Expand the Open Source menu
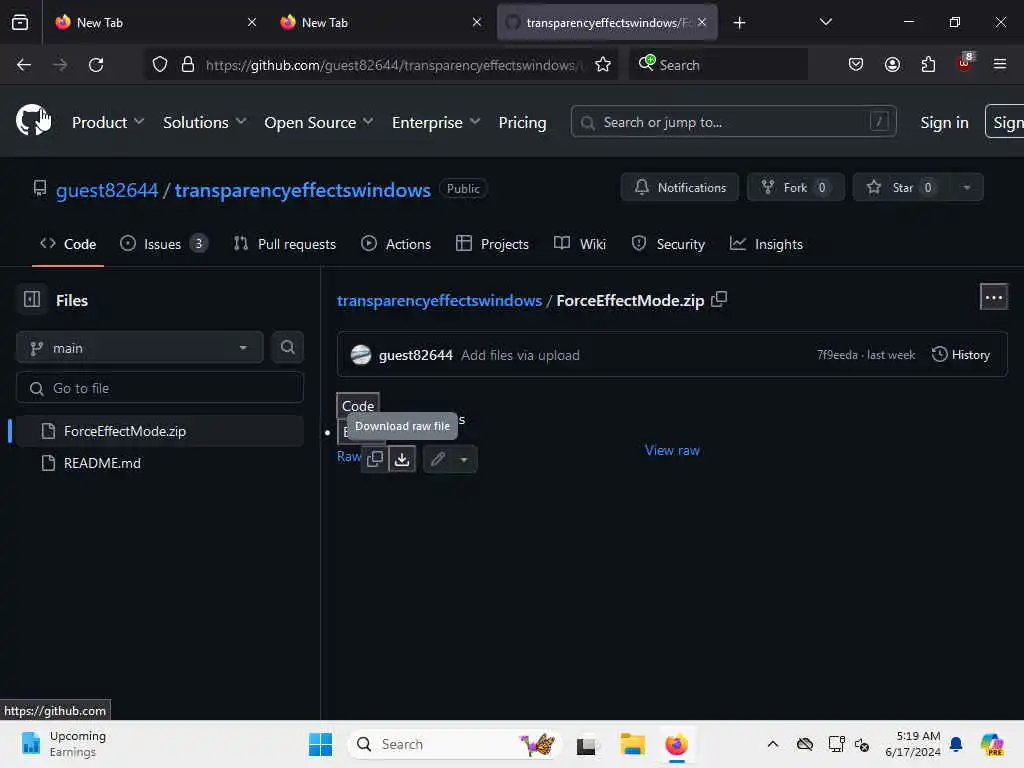The height and width of the screenshot is (768, 1024). [x=319, y=122]
